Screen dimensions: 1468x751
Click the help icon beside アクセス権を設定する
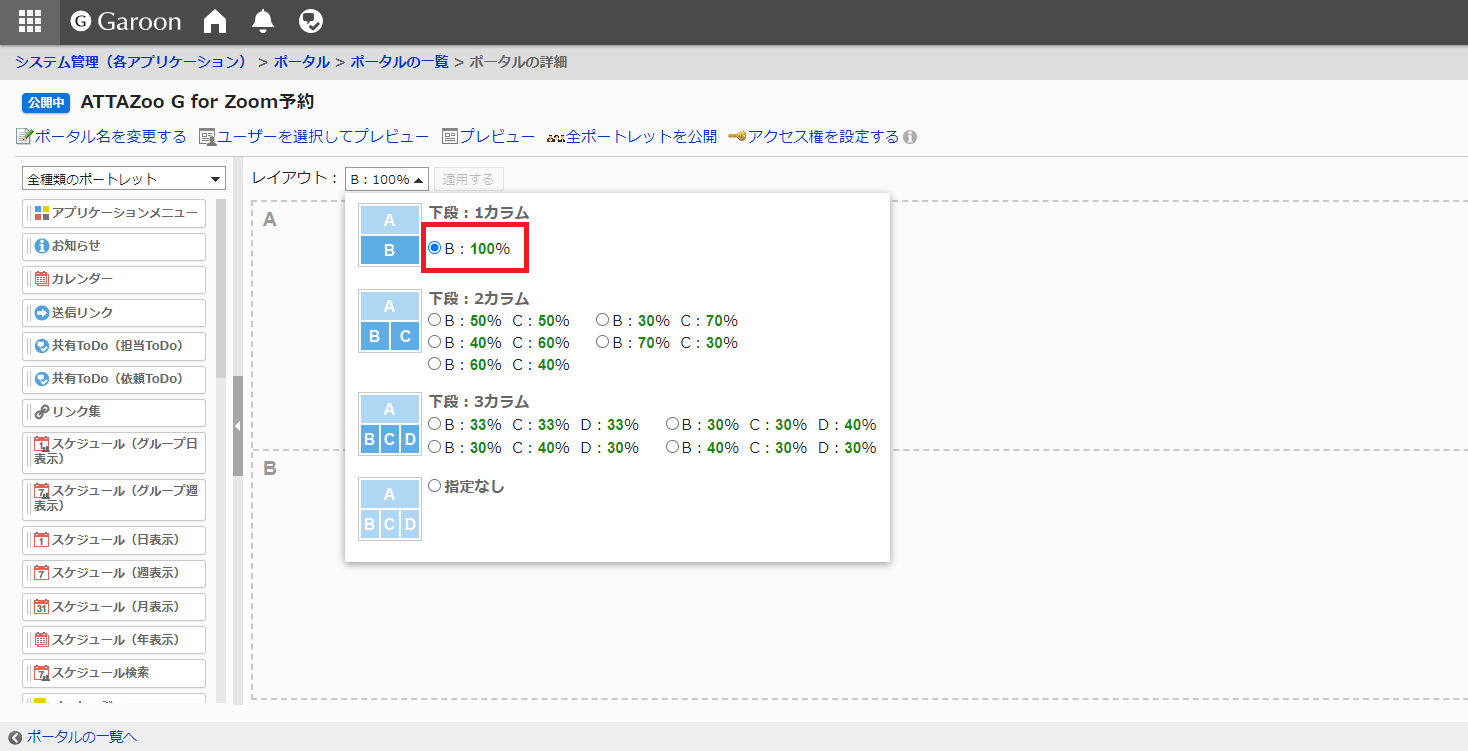pos(910,137)
